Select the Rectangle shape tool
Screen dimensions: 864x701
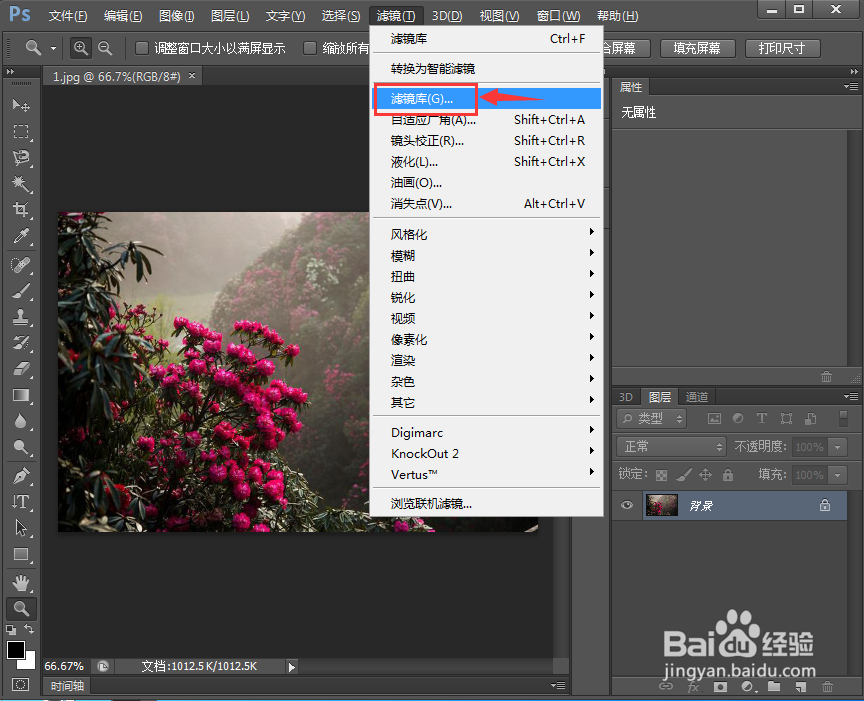(21, 554)
